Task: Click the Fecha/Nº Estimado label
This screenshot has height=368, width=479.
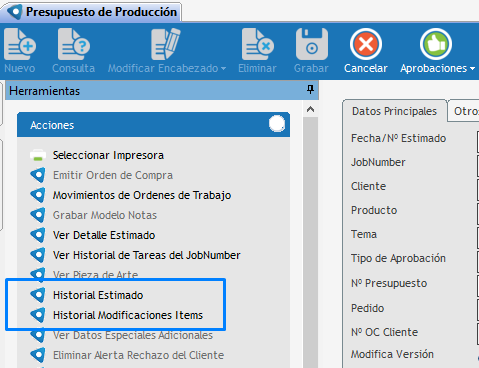Action: click(398, 138)
